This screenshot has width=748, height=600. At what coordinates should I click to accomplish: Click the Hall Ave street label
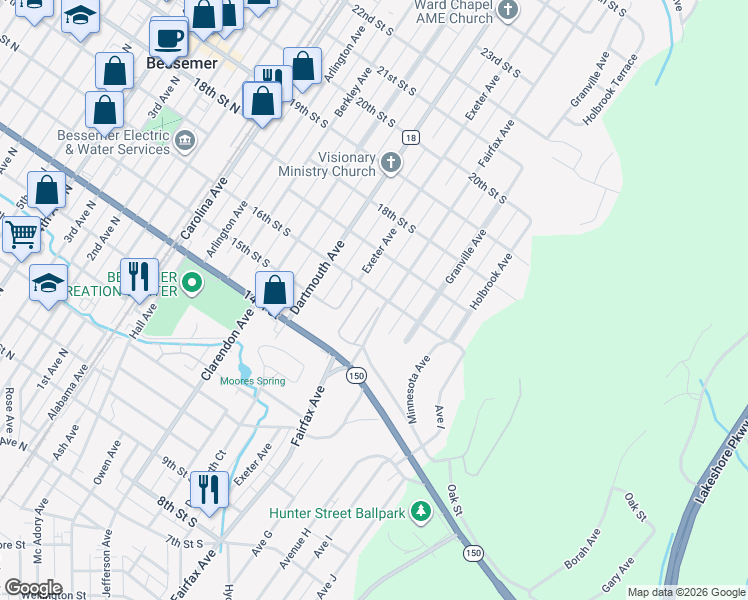pyautogui.click(x=143, y=321)
